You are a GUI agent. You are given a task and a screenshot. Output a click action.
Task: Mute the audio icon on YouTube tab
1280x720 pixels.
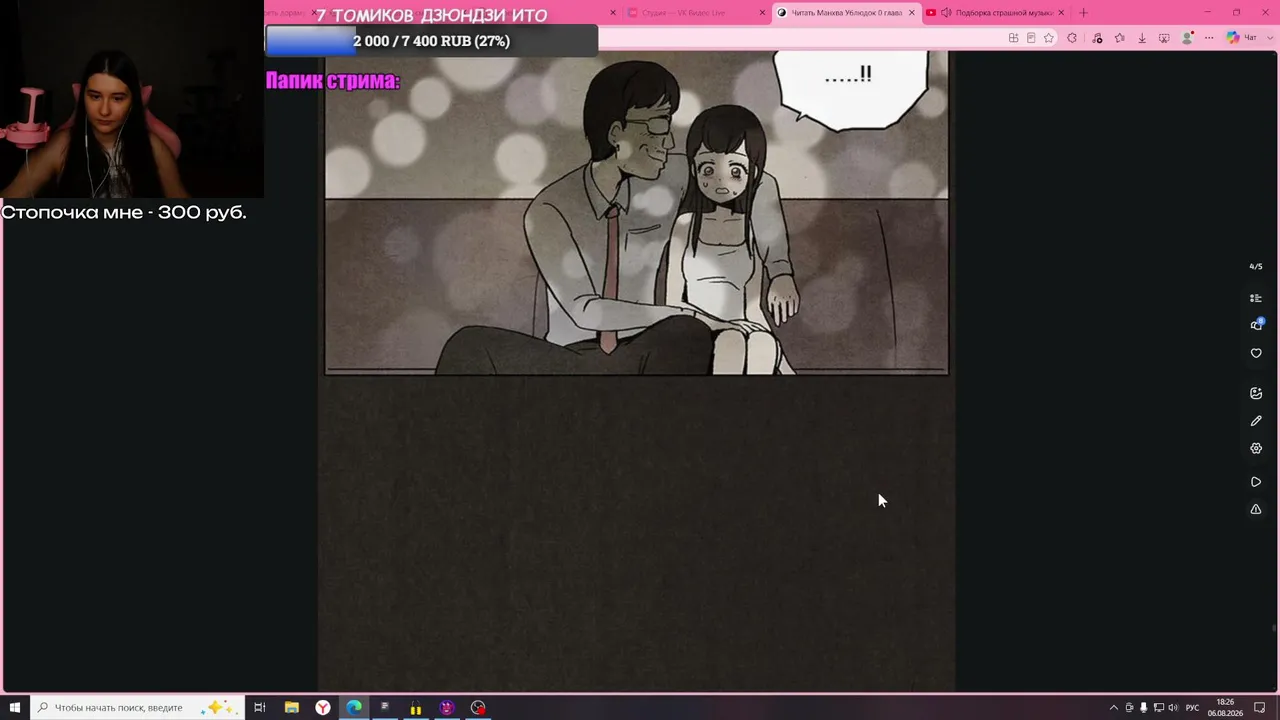click(946, 13)
